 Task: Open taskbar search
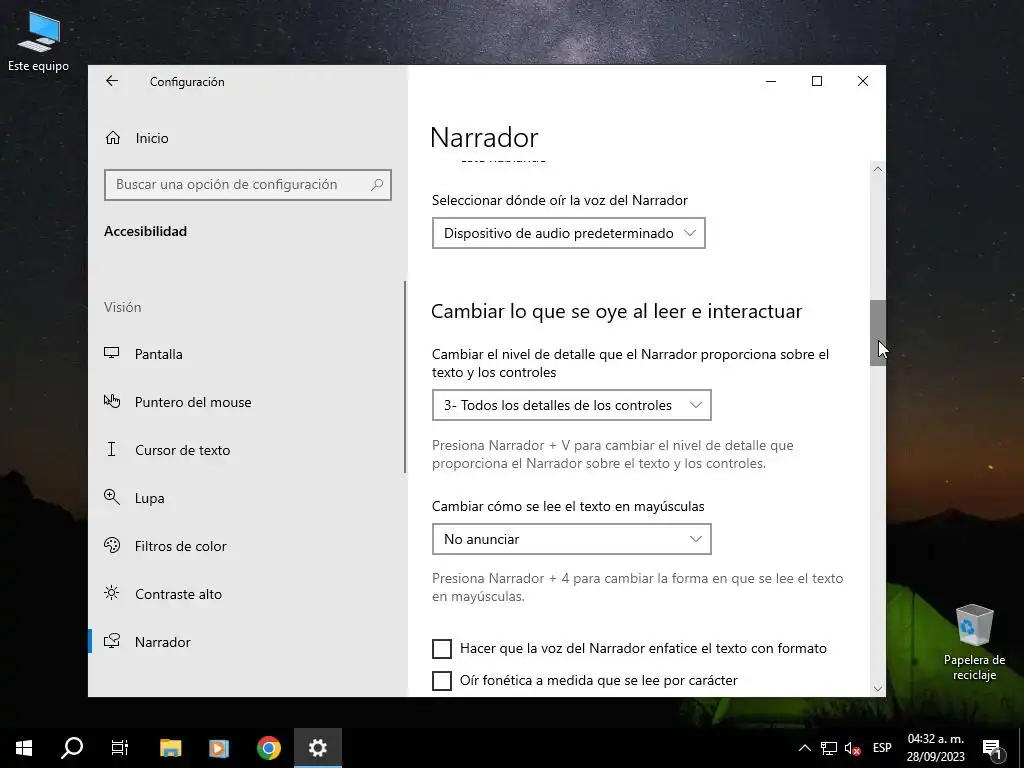pos(72,748)
